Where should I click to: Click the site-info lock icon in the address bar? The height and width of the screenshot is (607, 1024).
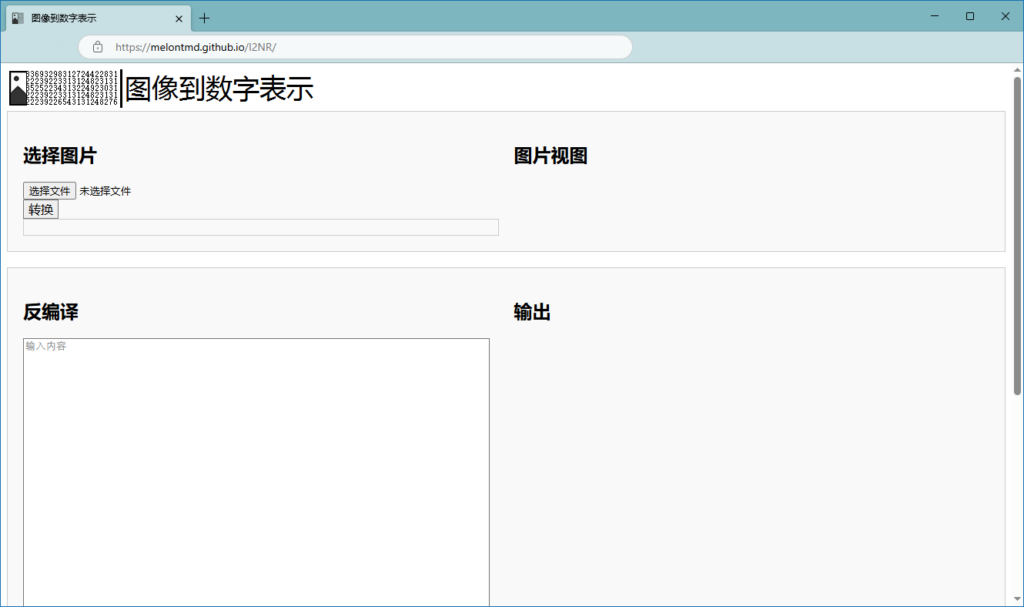tap(98, 47)
